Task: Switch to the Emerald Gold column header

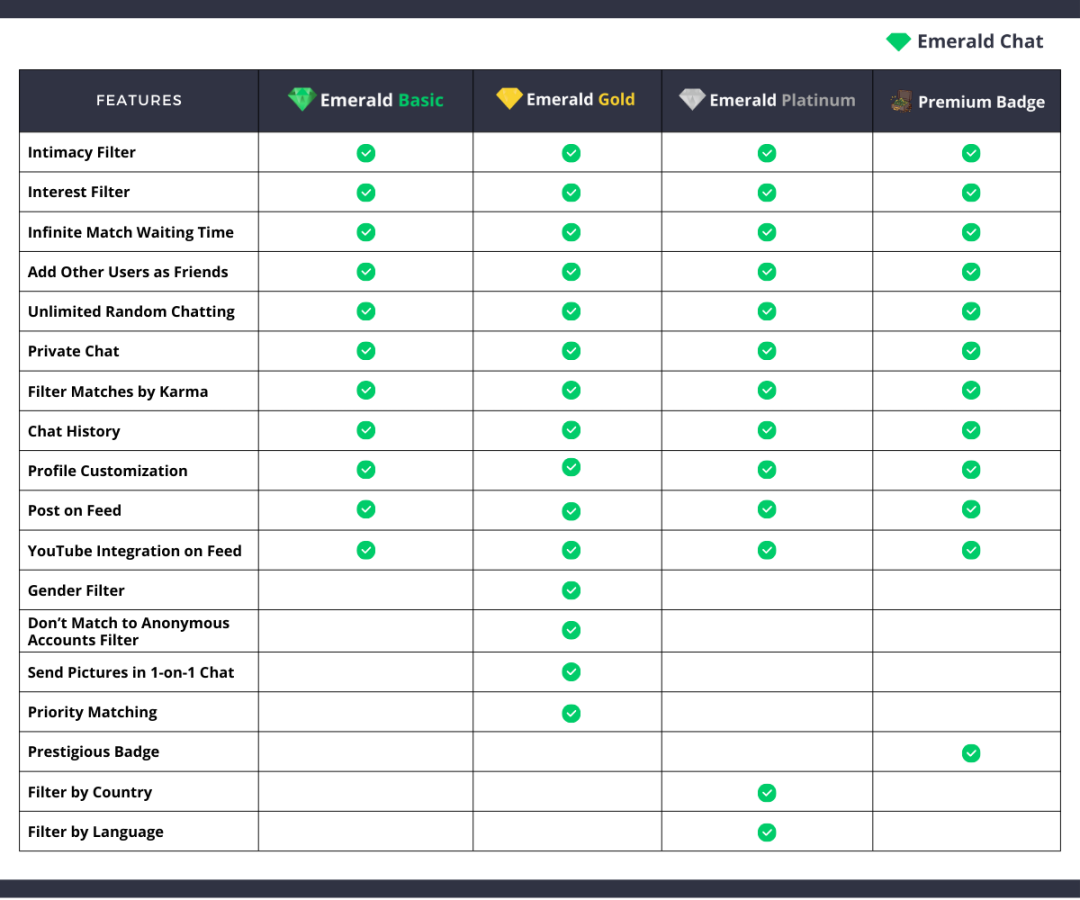Action: click(566, 99)
